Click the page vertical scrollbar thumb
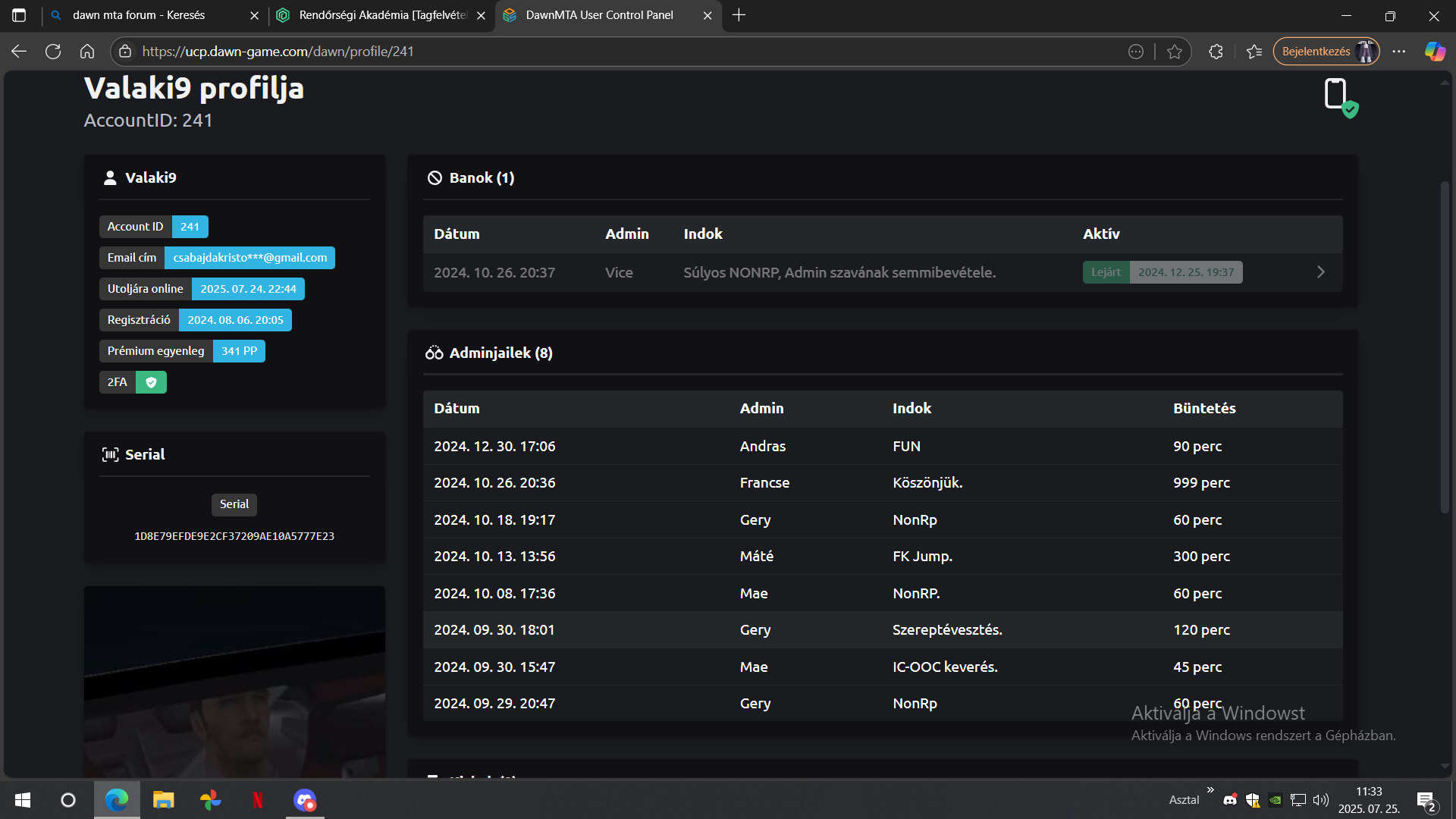The width and height of the screenshot is (1456, 819). (1445, 349)
